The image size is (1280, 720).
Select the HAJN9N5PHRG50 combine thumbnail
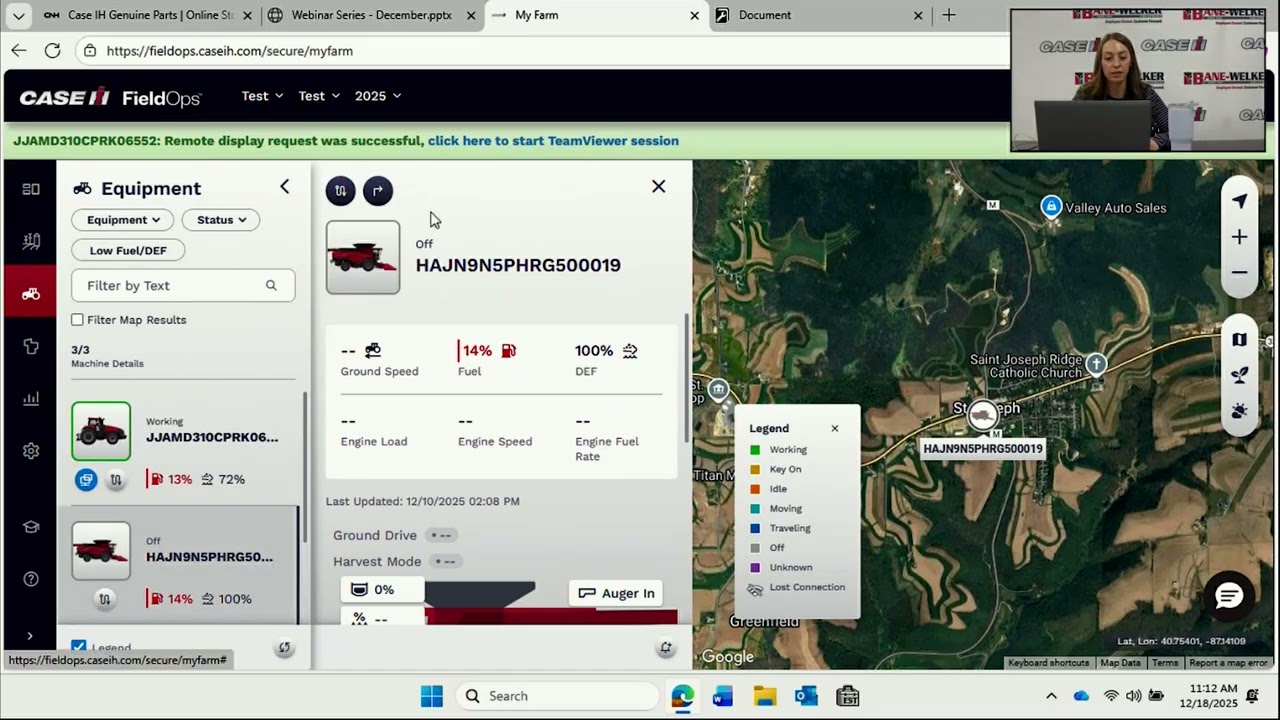point(101,551)
